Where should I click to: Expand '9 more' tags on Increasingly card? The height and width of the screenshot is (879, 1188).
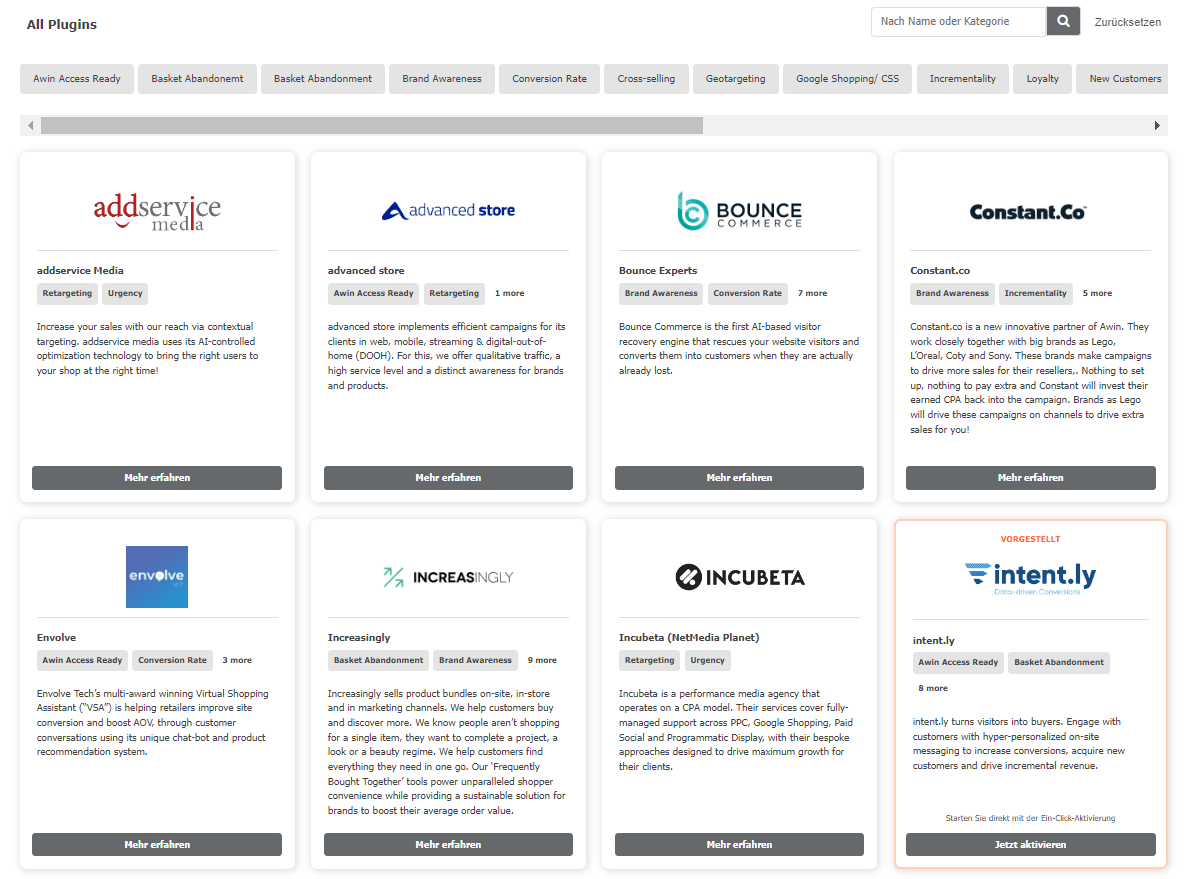[x=542, y=661]
